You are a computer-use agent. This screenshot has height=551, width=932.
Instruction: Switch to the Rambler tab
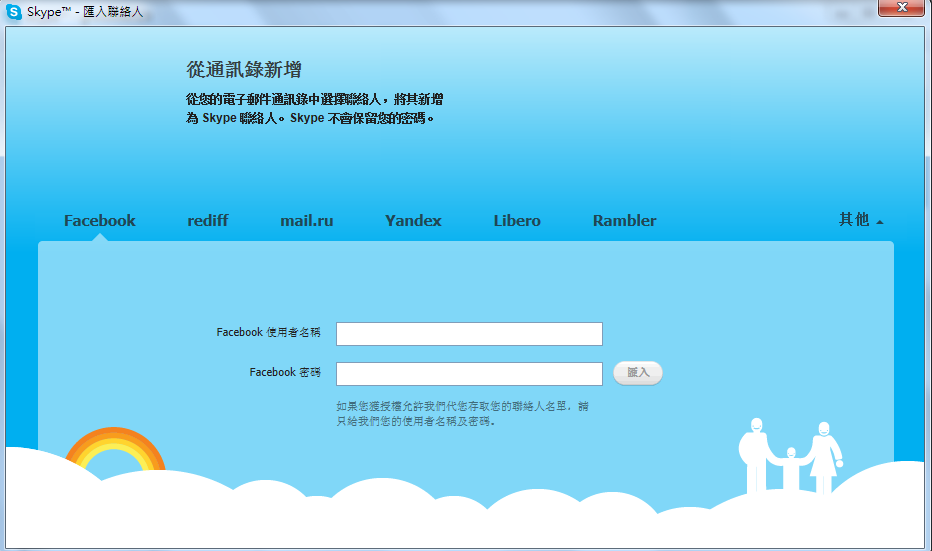pyautogui.click(x=625, y=221)
